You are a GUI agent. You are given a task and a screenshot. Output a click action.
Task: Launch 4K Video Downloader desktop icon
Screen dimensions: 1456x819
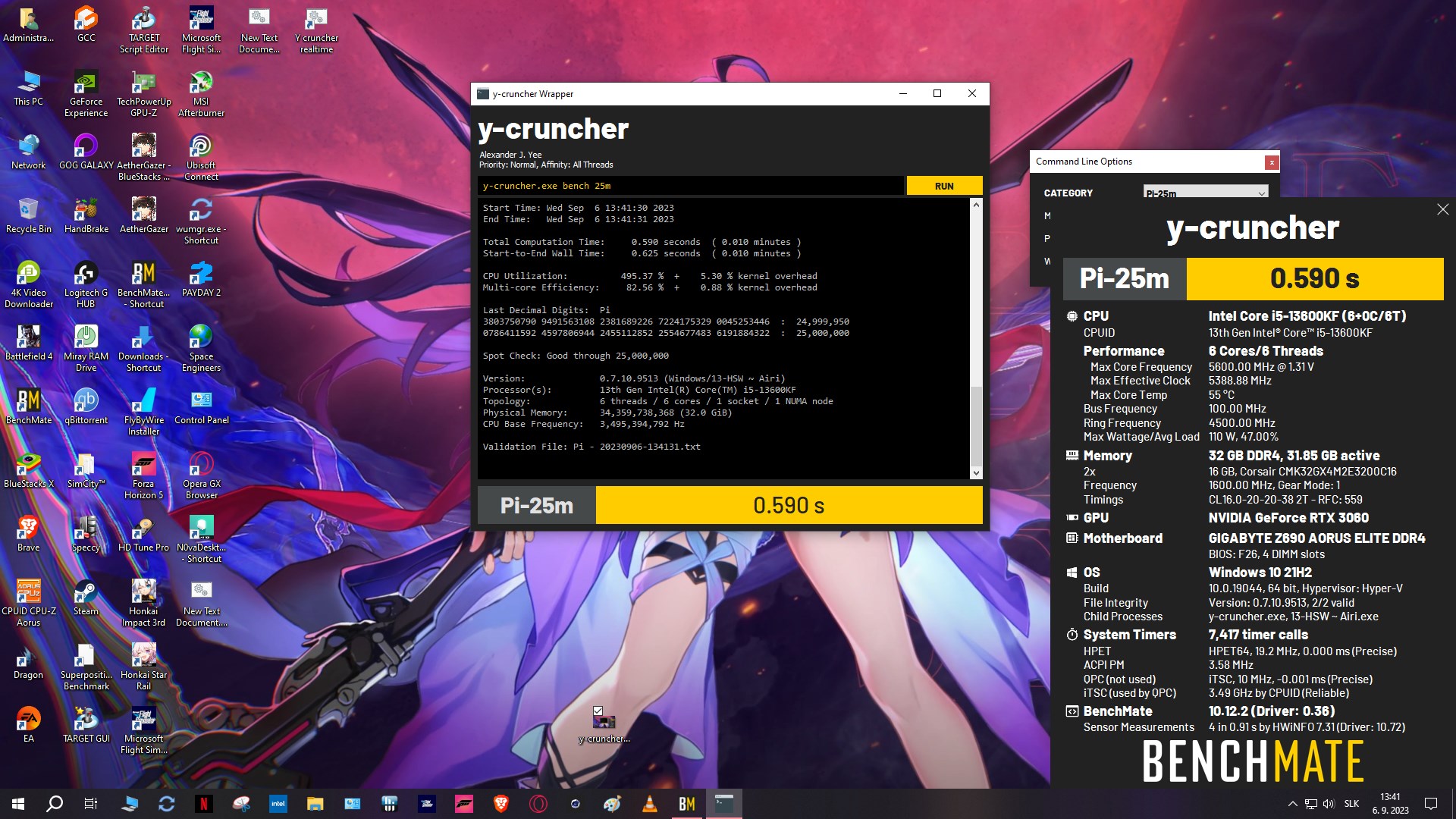(28, 285)
